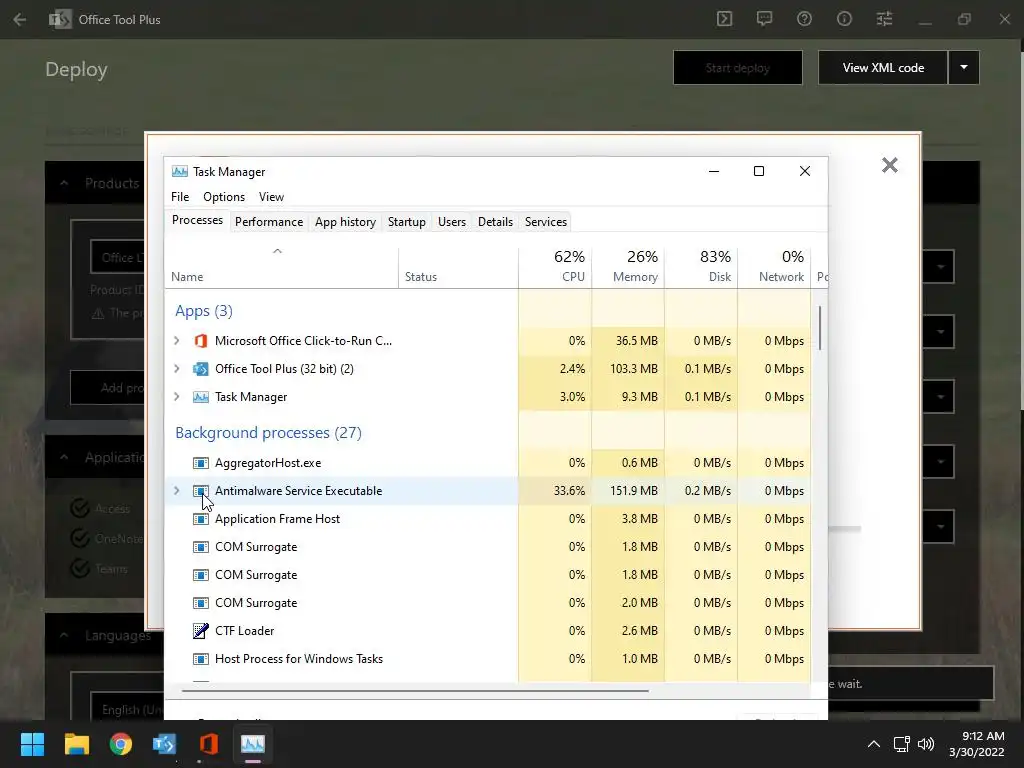Open the Windows Start menu

(32, 744)
